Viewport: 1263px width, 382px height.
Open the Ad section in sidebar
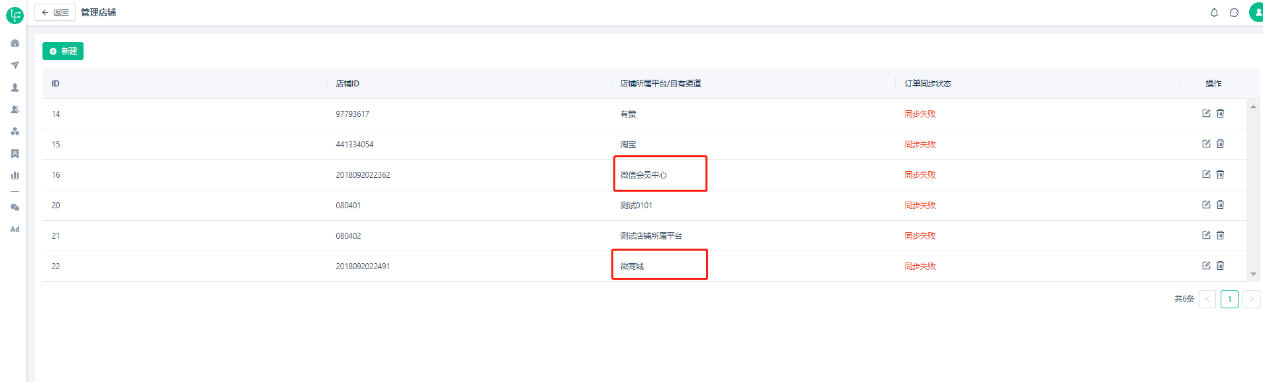click(15, 229)
